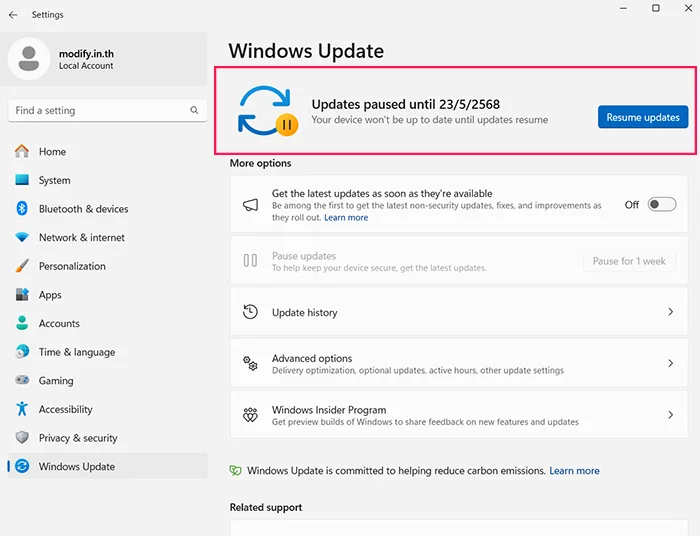Open Learn more link about carbon emissions

click(x=574, y=470)
